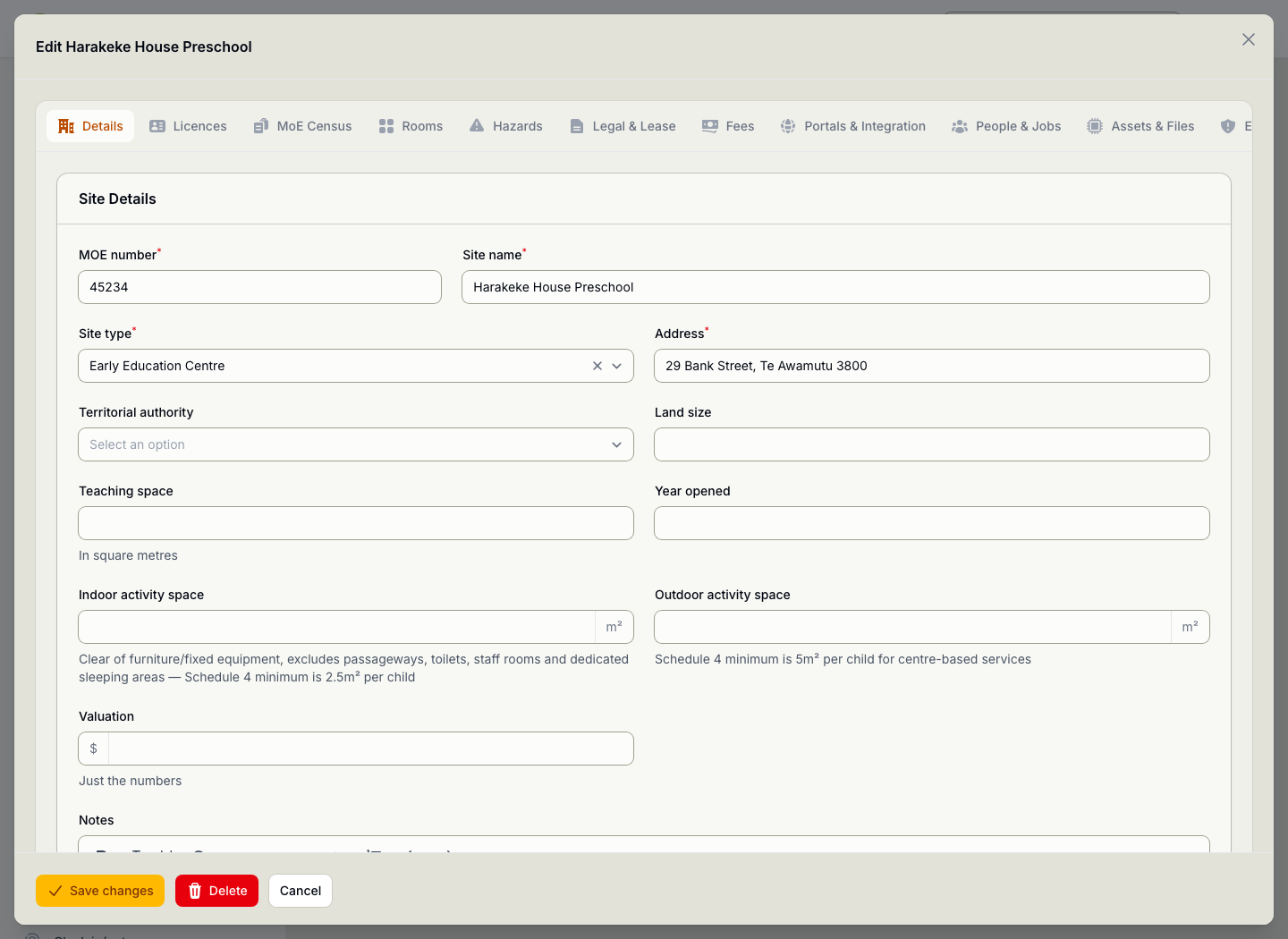The image size is (1288, 939).
Task: Click the Indoor activity space field
Action: [x=337, y=627]
